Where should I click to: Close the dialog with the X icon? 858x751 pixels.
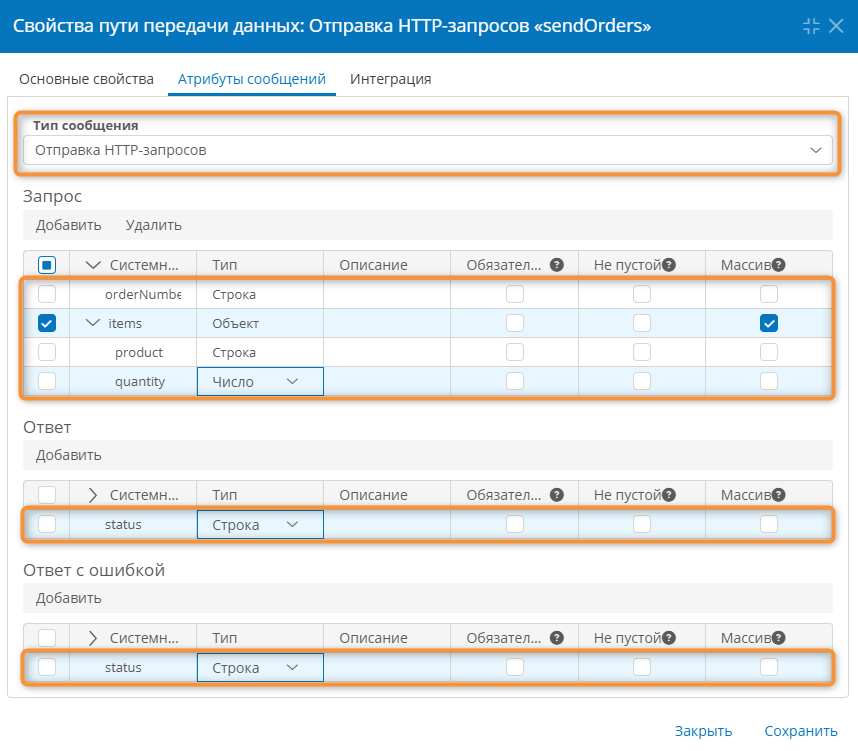(x=837, y=26)
